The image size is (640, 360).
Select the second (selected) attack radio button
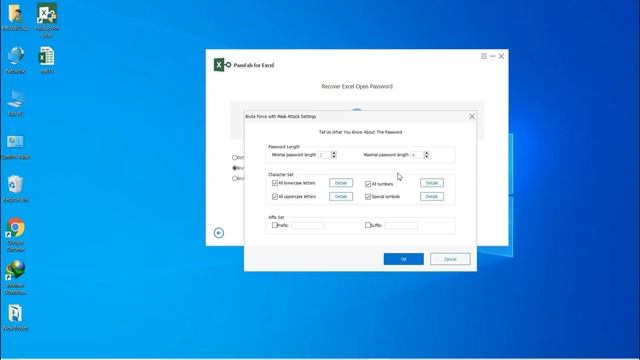coord(235,168)
